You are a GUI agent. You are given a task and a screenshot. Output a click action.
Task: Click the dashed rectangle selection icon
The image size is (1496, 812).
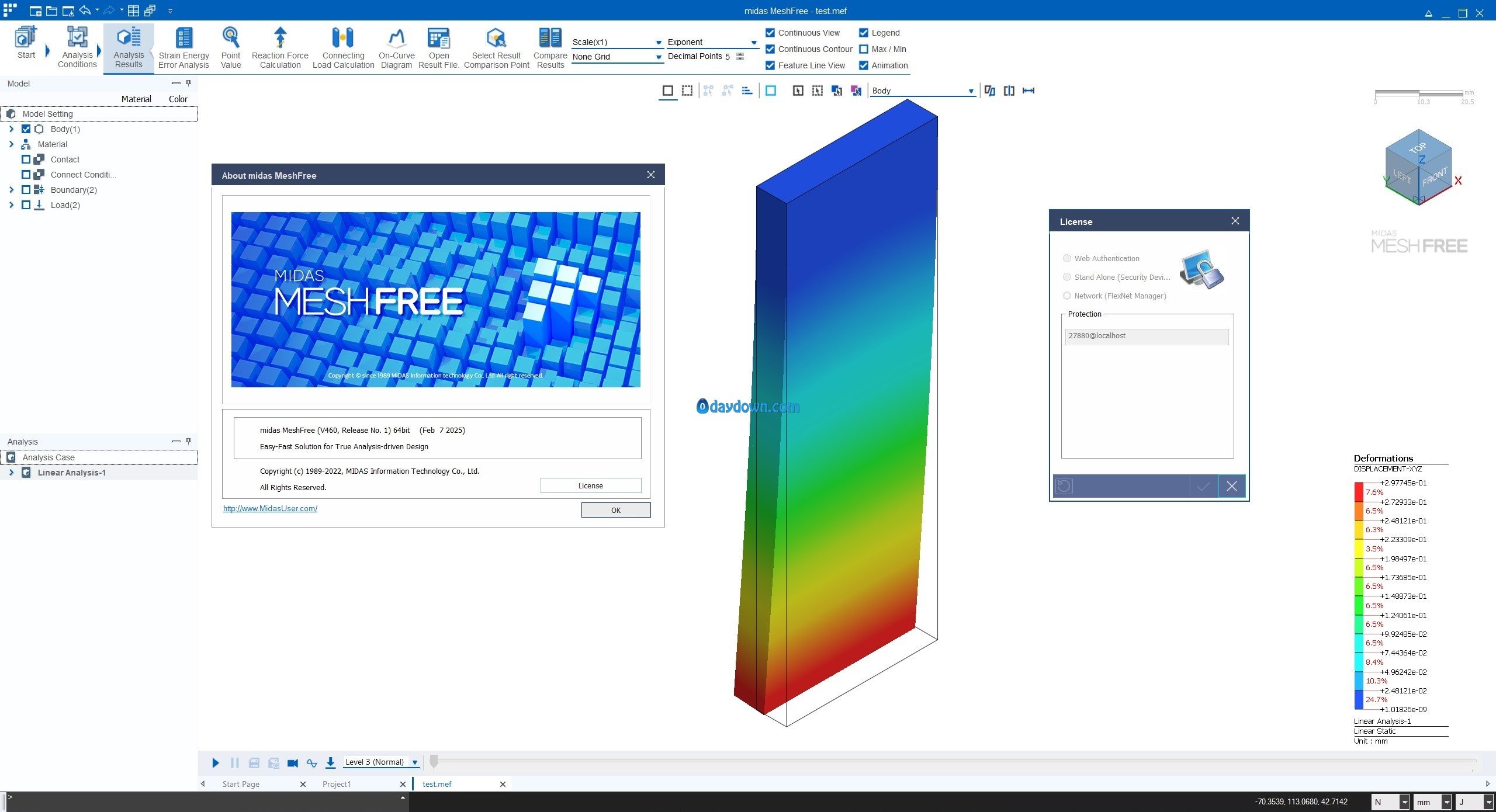click(x=687, y=91)
